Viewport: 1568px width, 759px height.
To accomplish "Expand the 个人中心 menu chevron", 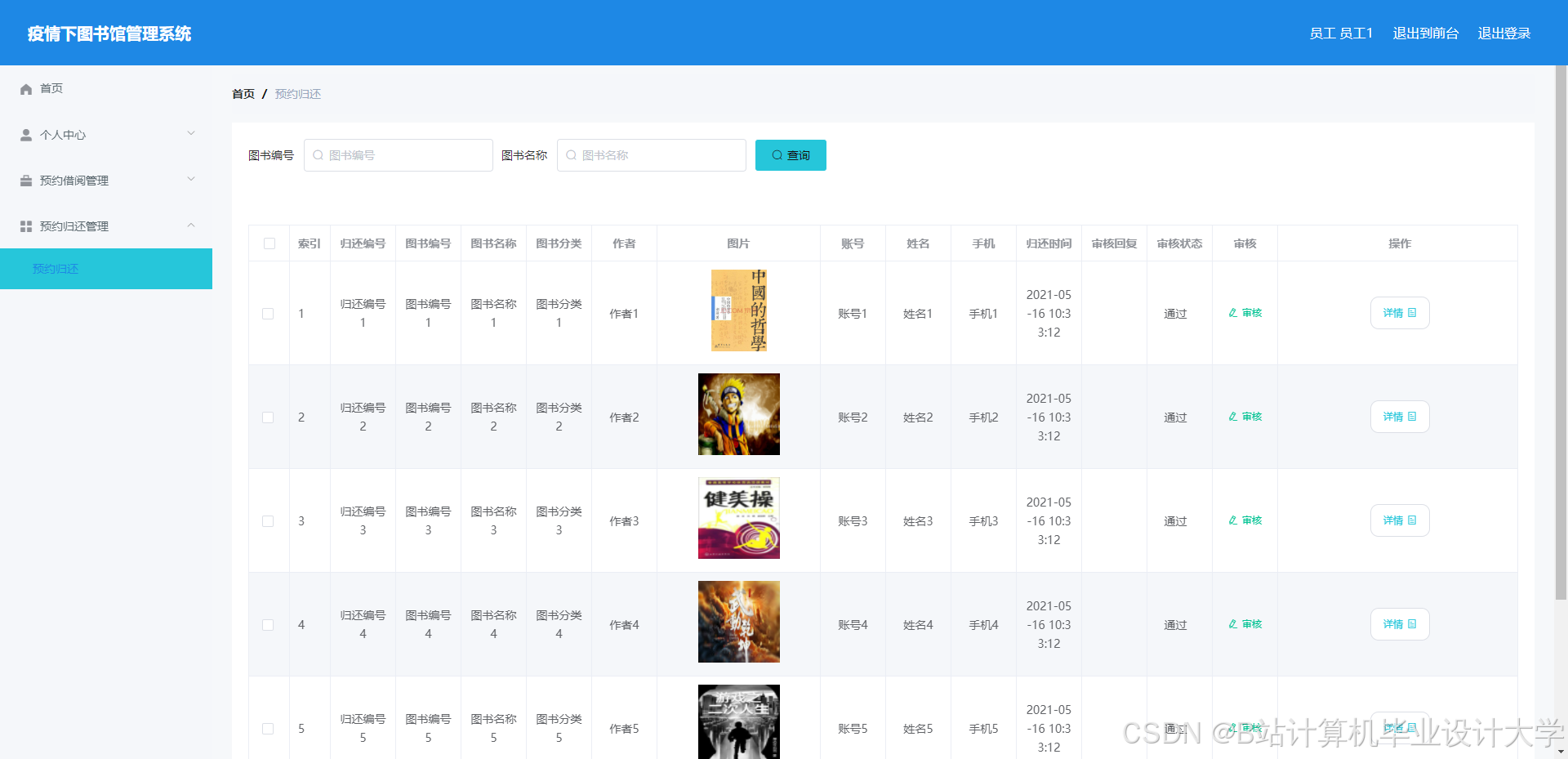I will [x=191, y=133].
